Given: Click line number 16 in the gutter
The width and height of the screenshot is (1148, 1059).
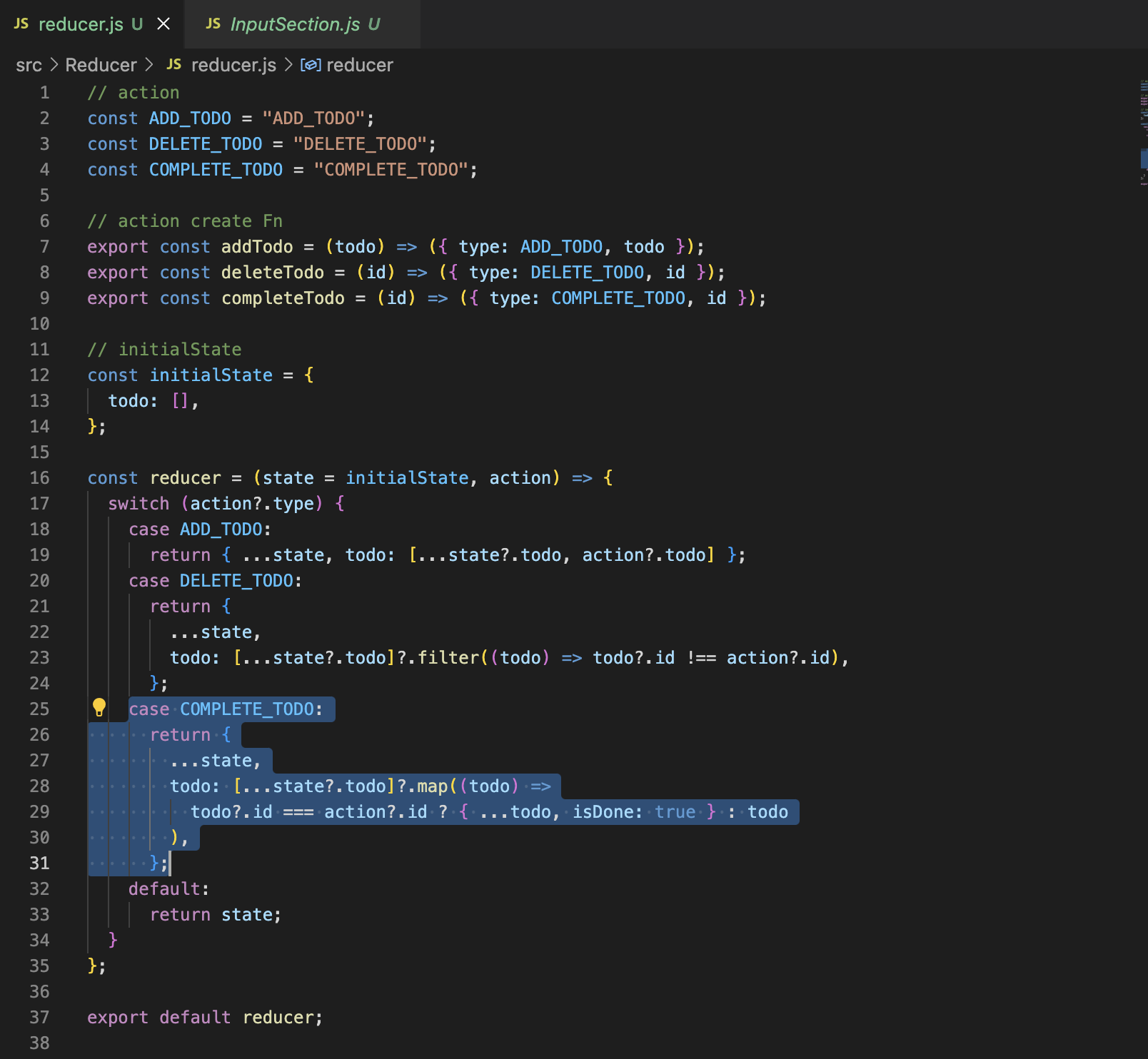Looking at the screenshot, I should click(40, 478).
